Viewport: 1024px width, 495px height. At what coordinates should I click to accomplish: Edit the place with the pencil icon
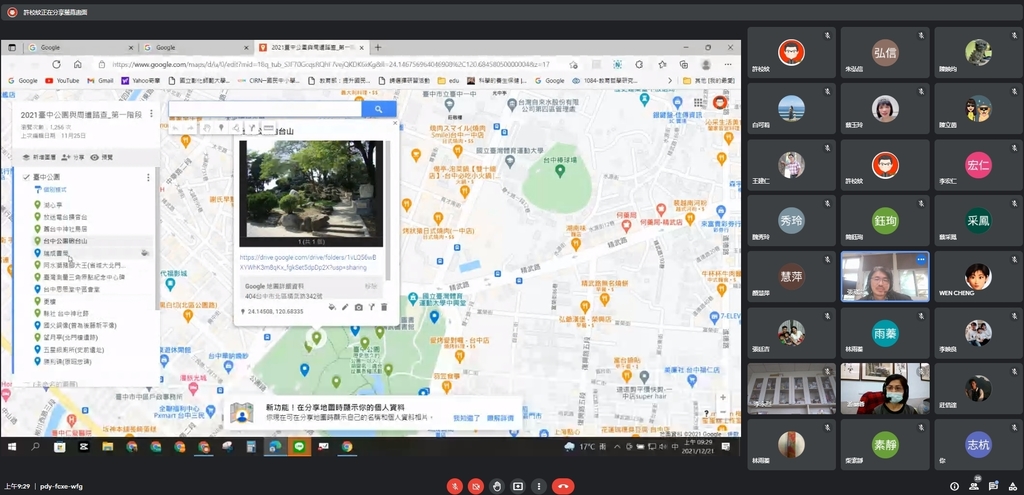click(x=345, y=307)
